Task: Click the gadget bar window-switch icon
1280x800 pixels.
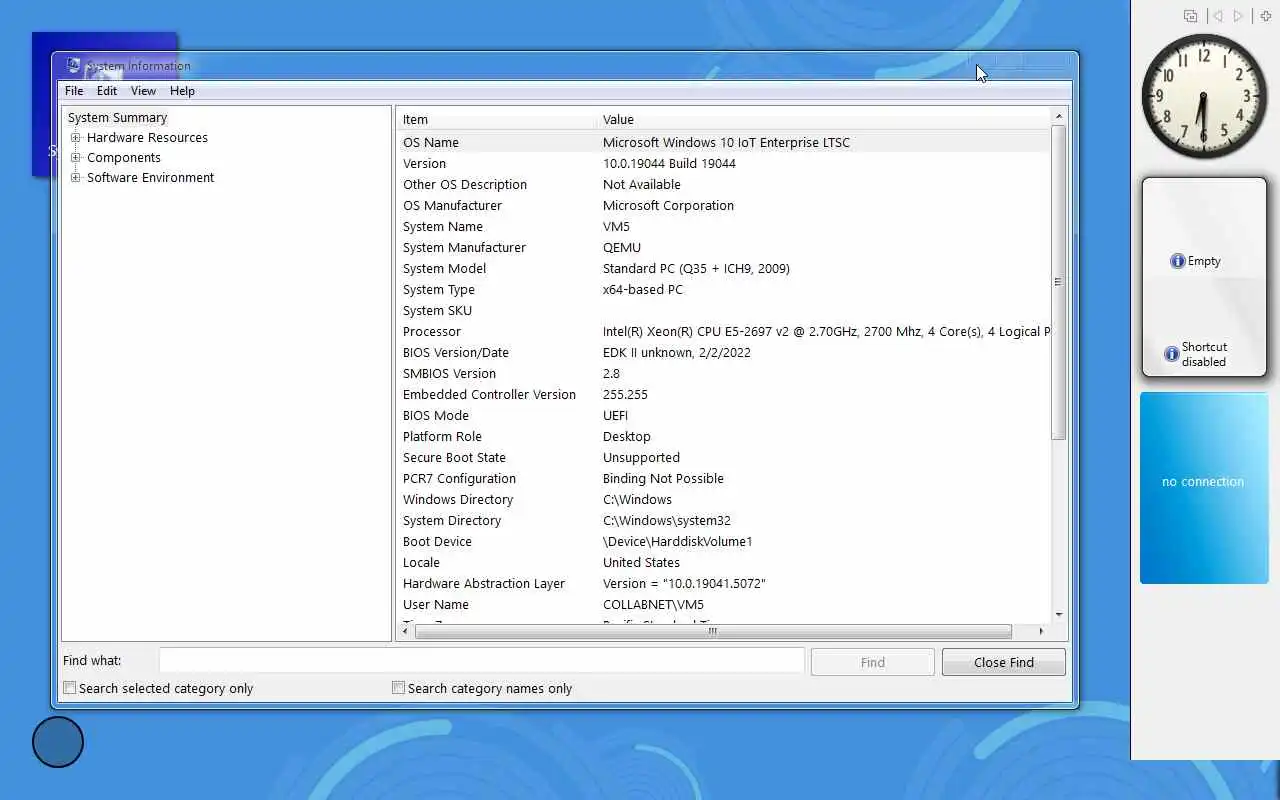Action: pyautogui.click(x=1190, y=16)
